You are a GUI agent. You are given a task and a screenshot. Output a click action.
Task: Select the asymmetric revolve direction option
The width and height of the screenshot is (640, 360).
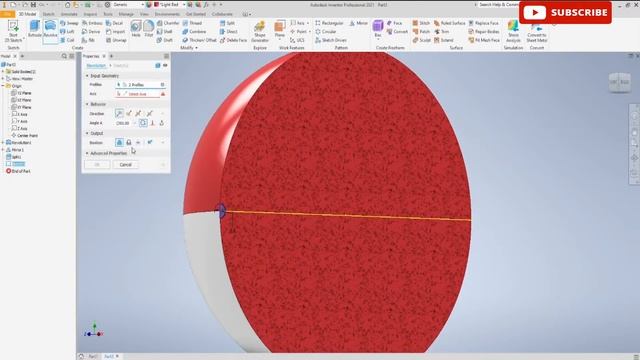(149, 113)
